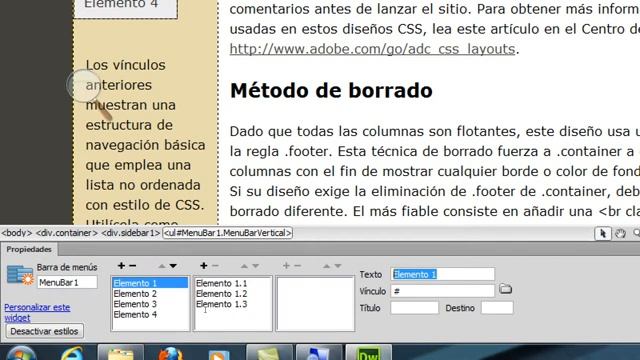The height and width of the screenshot is (360, 640).
Task: Select the <body> tag in tag selector
Action: tap(17, 233)
